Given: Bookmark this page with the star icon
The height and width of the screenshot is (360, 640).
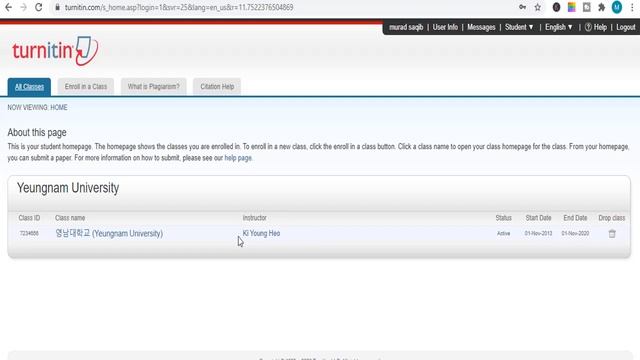Looking at the screenshot, I should tap(538, 7).
